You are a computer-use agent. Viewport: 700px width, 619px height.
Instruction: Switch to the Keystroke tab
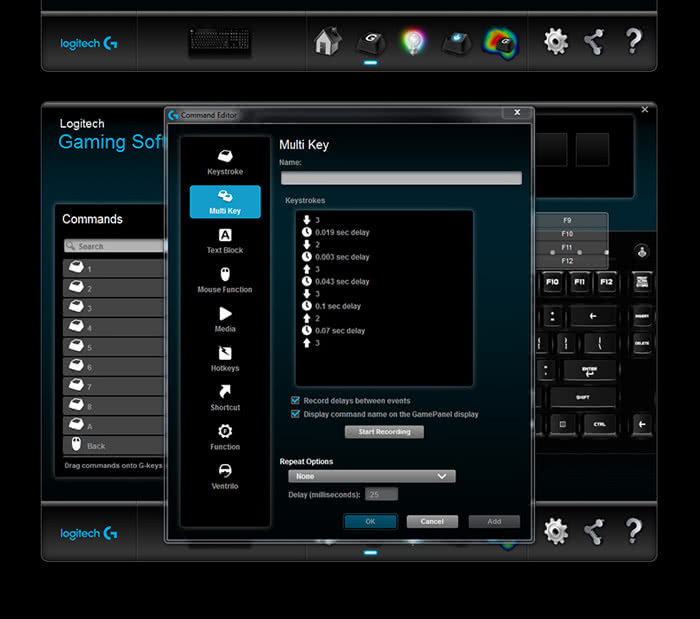coord(225,162)
